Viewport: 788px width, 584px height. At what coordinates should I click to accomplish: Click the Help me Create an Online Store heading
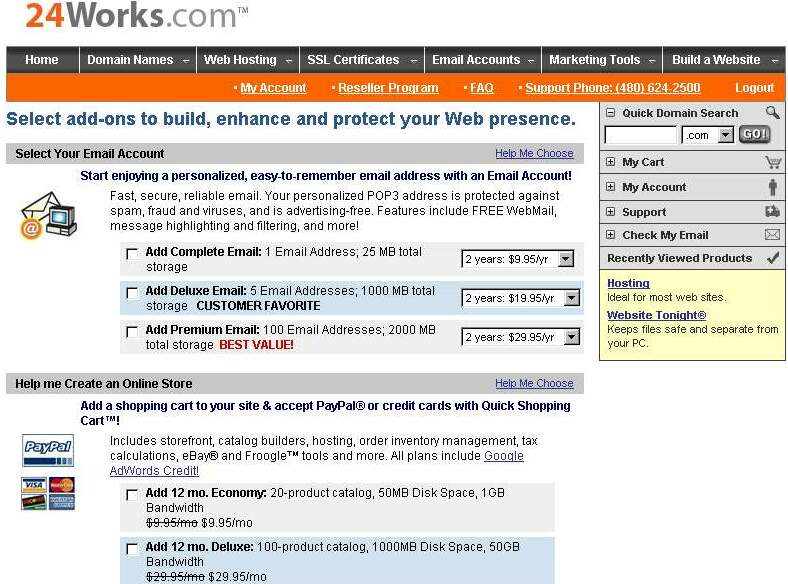pyautogui.click(x=104, y=383)
